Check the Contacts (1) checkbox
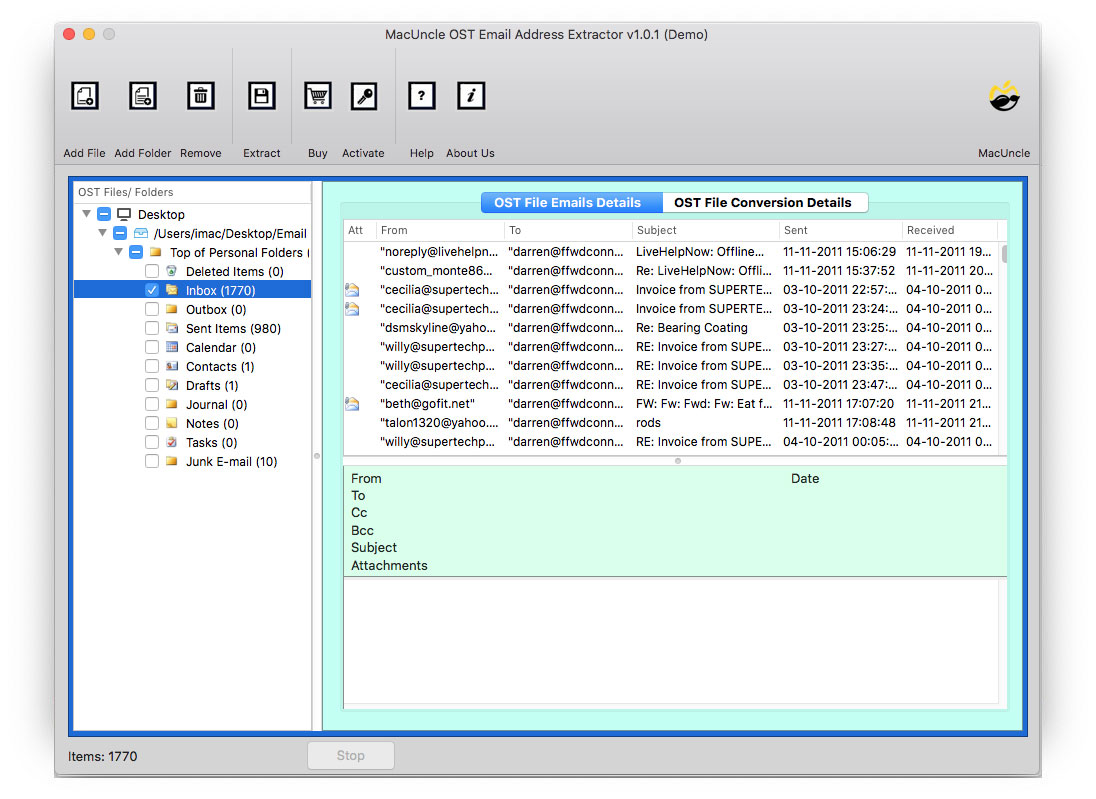Viewport: 1096px width, 799px height. 152,366
